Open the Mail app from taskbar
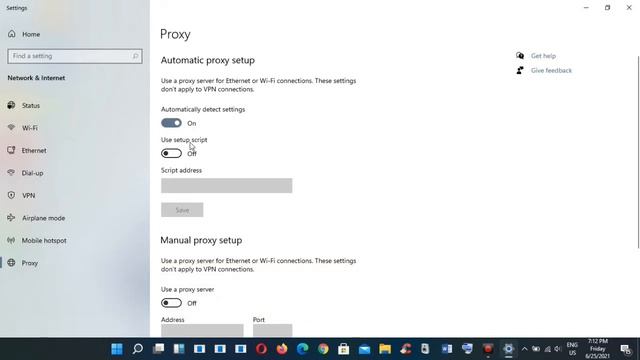The height and width of the screenshot is (360, 640). tap(364, 349)
